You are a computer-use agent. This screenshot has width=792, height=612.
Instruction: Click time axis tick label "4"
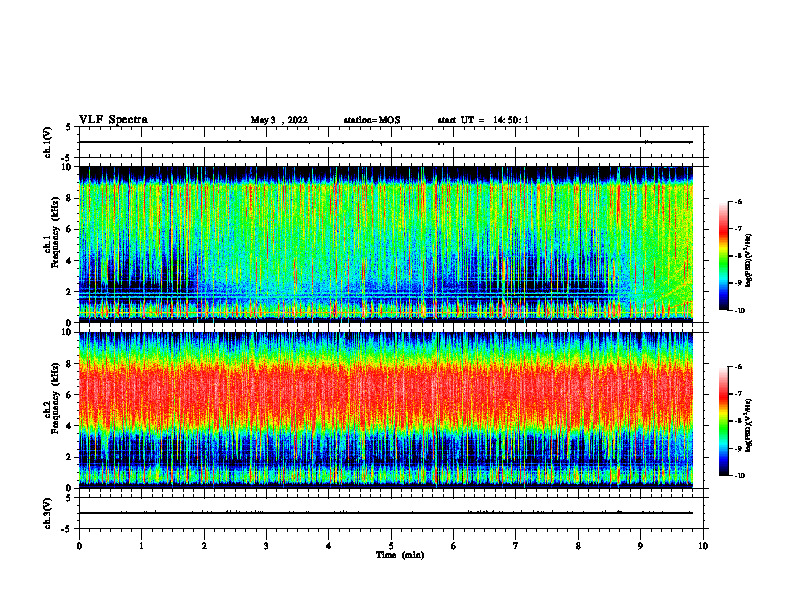[328, 546]
